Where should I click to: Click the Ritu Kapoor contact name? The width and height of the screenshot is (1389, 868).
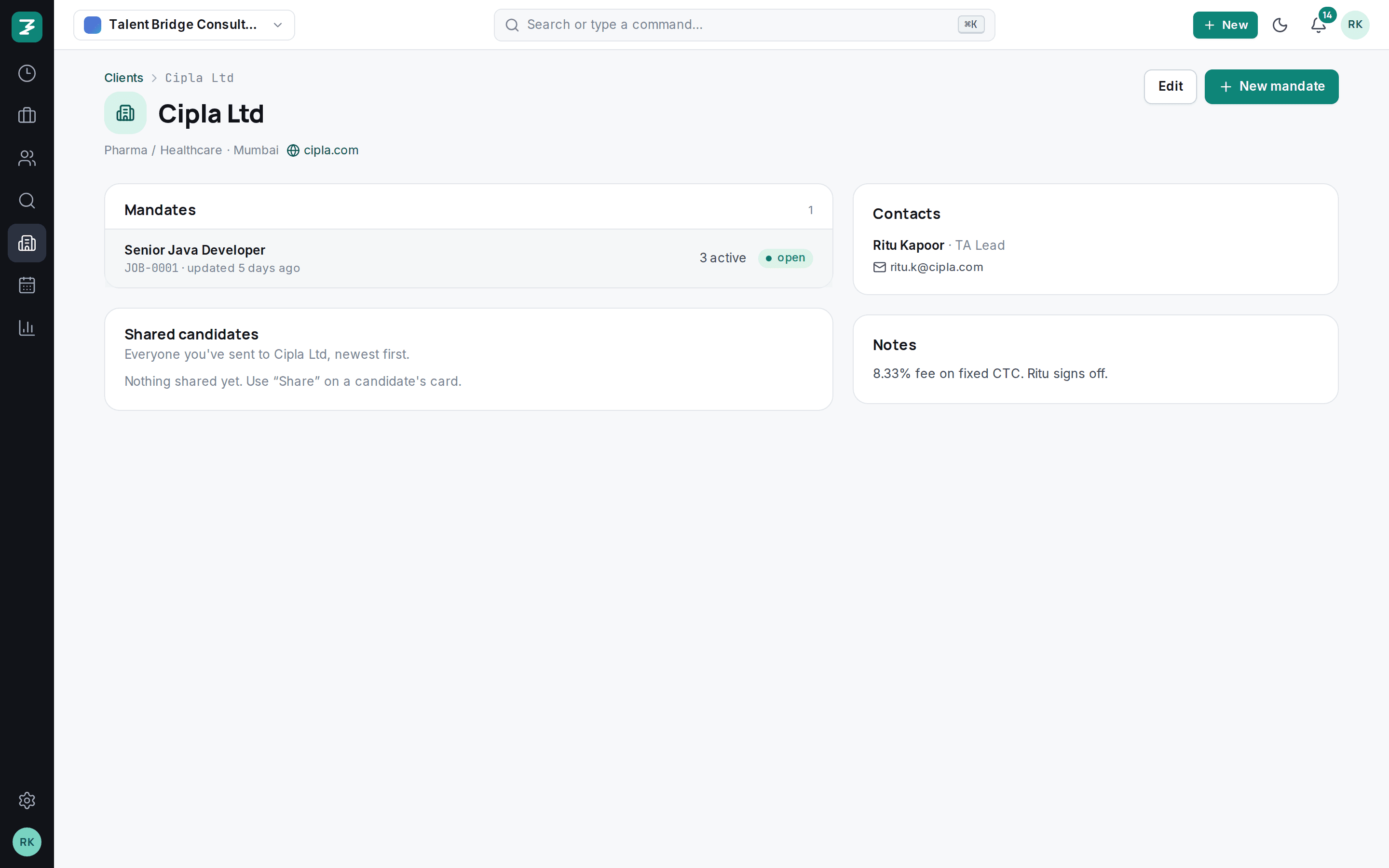[908, 246]
